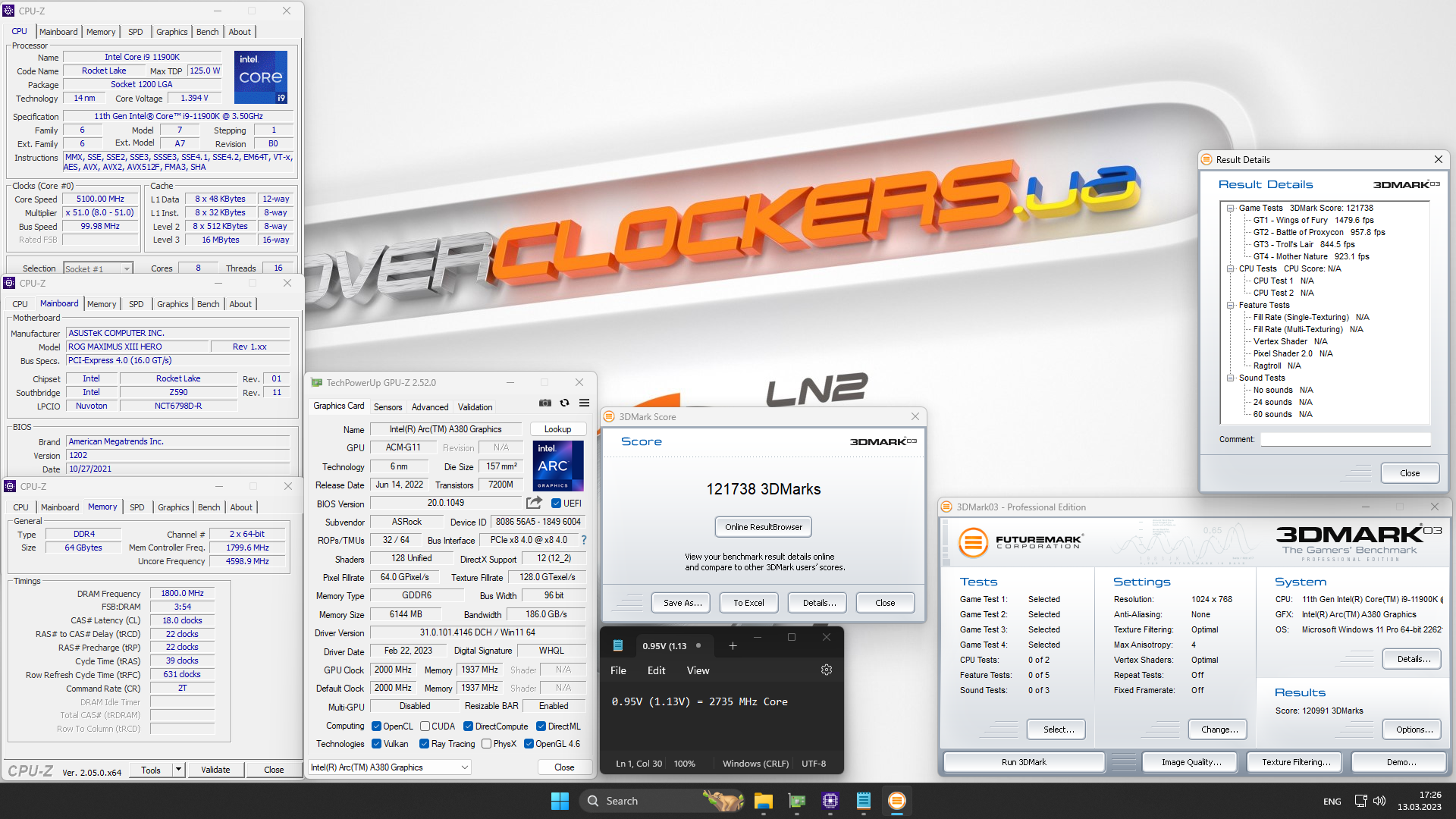1456x819 pixels.
Task: Open Notepad settings gear icon
Action: point(827,670)
